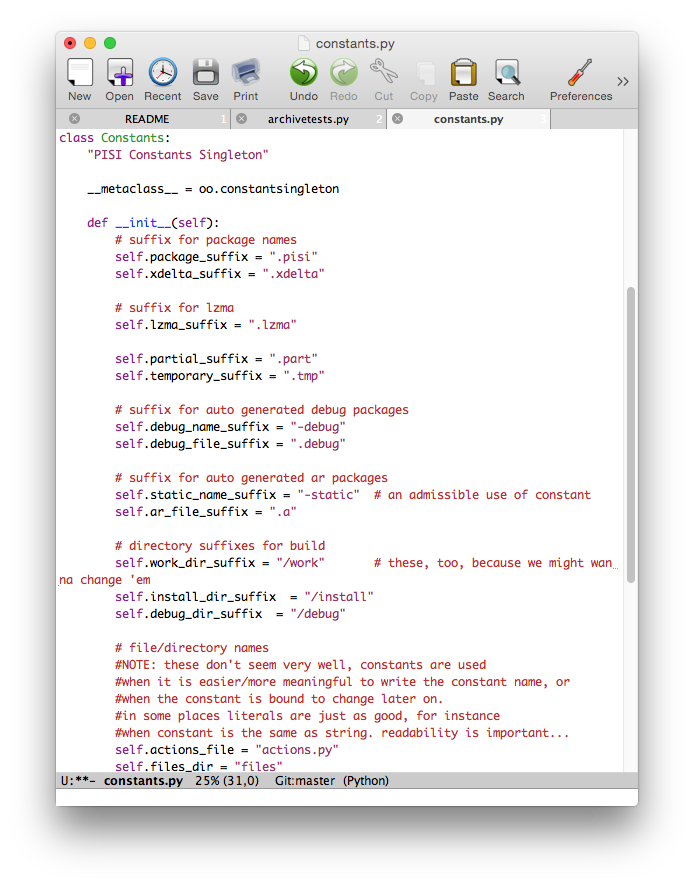
Task: Click the self.partial_suffix line
Action: pos(216,359)
